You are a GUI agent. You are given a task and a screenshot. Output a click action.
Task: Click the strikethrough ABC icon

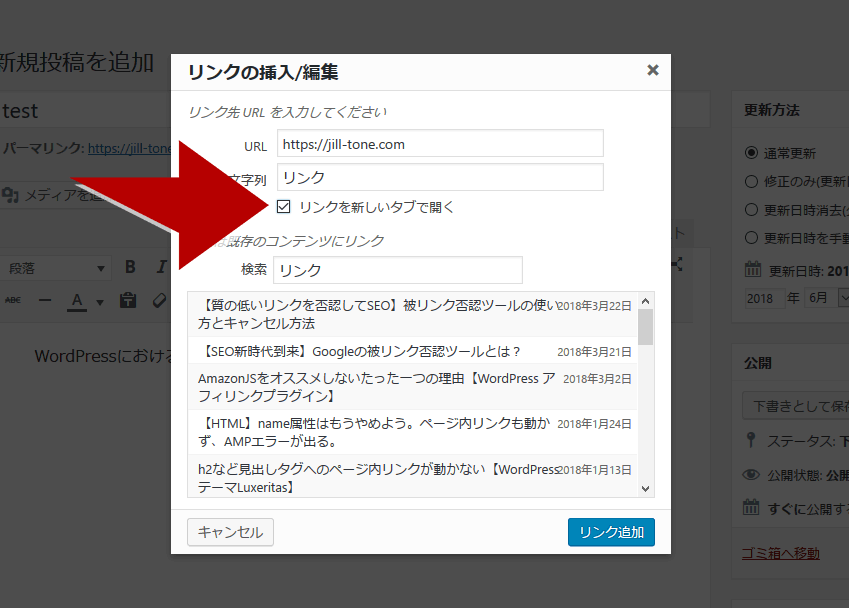[x=13, y=300]
